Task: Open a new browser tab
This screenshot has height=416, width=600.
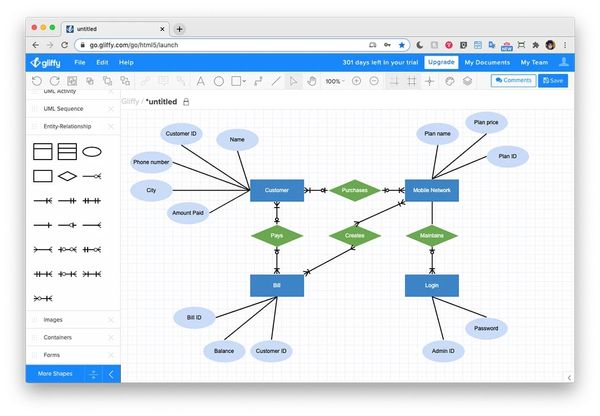Action: click(179, 29)
